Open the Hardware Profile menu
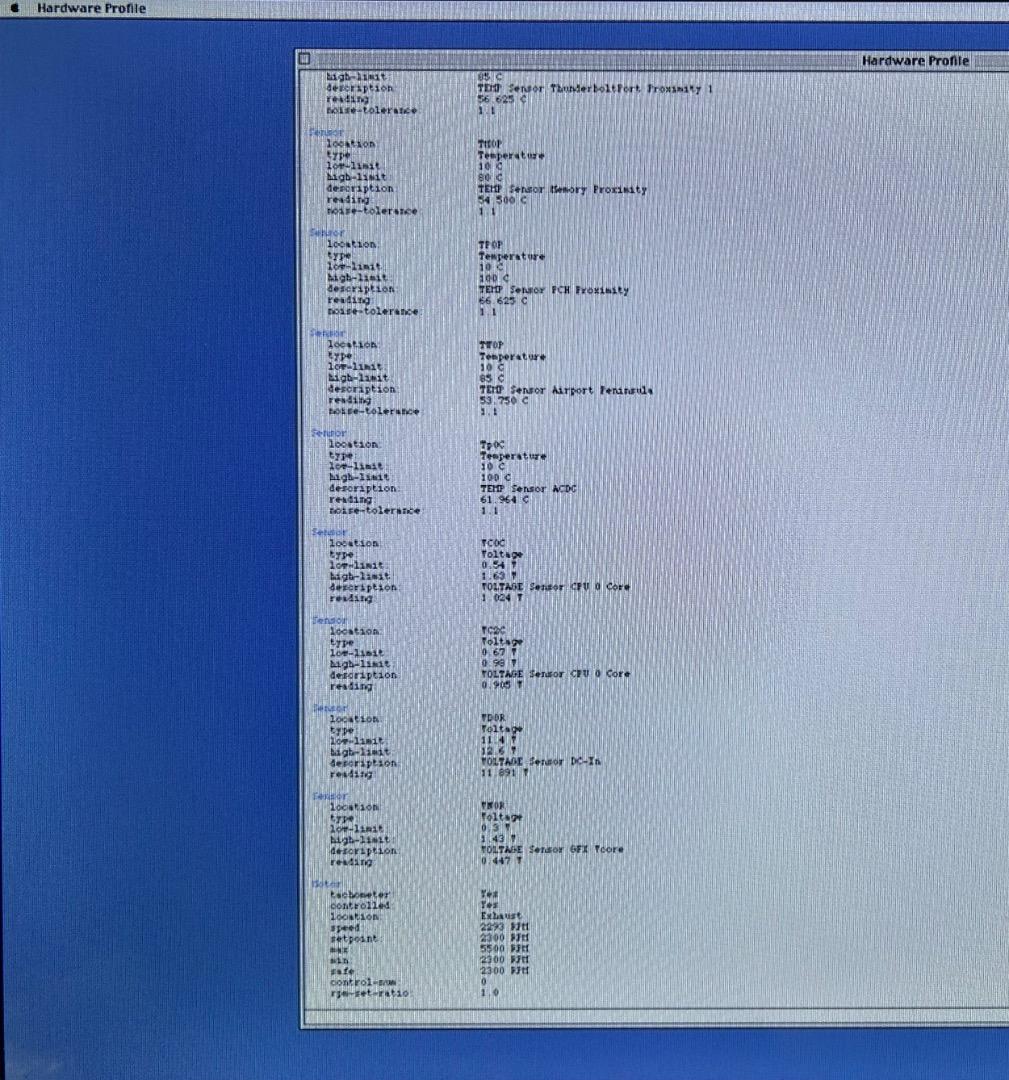The width and height of the screenshot is (1009, 1080). pos(91,8)
